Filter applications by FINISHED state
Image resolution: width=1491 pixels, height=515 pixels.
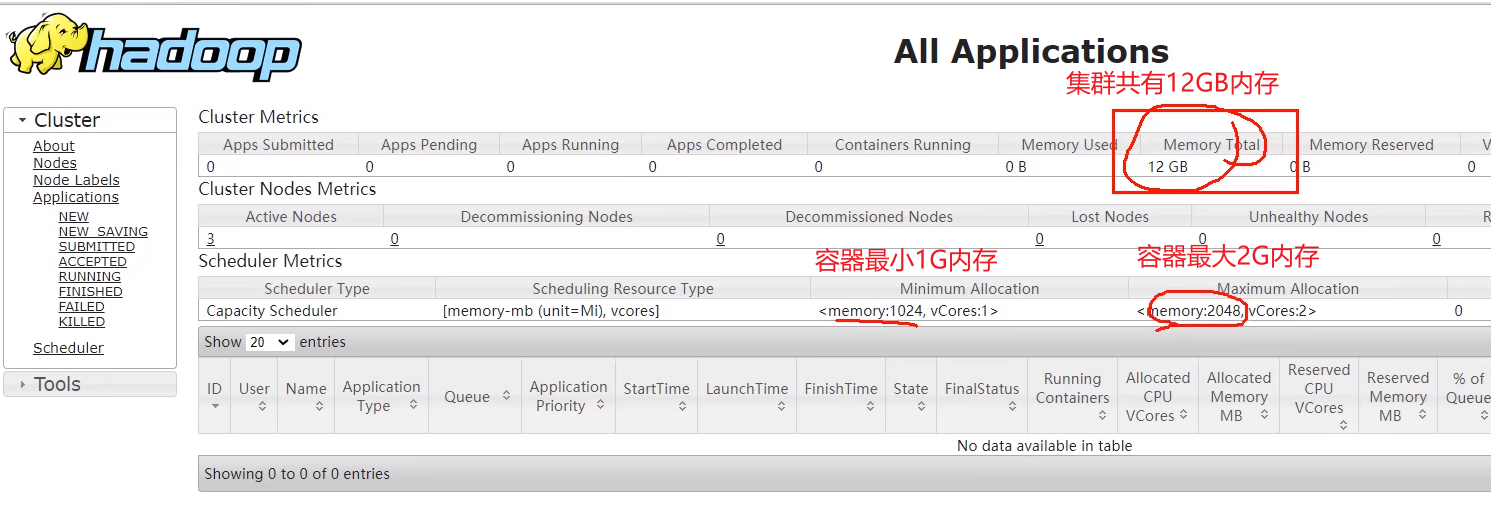pyautogui.click(x=91, y=291)
